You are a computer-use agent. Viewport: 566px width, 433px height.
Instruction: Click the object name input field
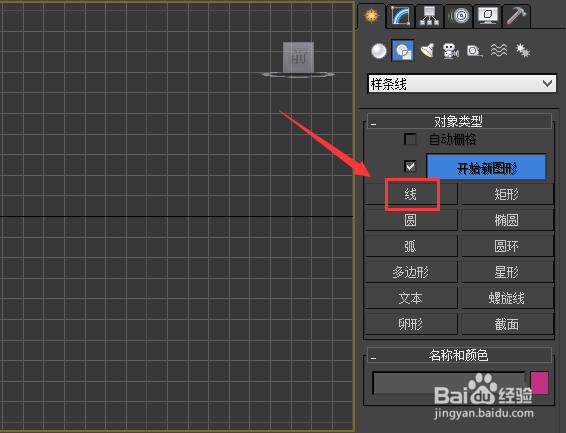(x=449, y=383)
